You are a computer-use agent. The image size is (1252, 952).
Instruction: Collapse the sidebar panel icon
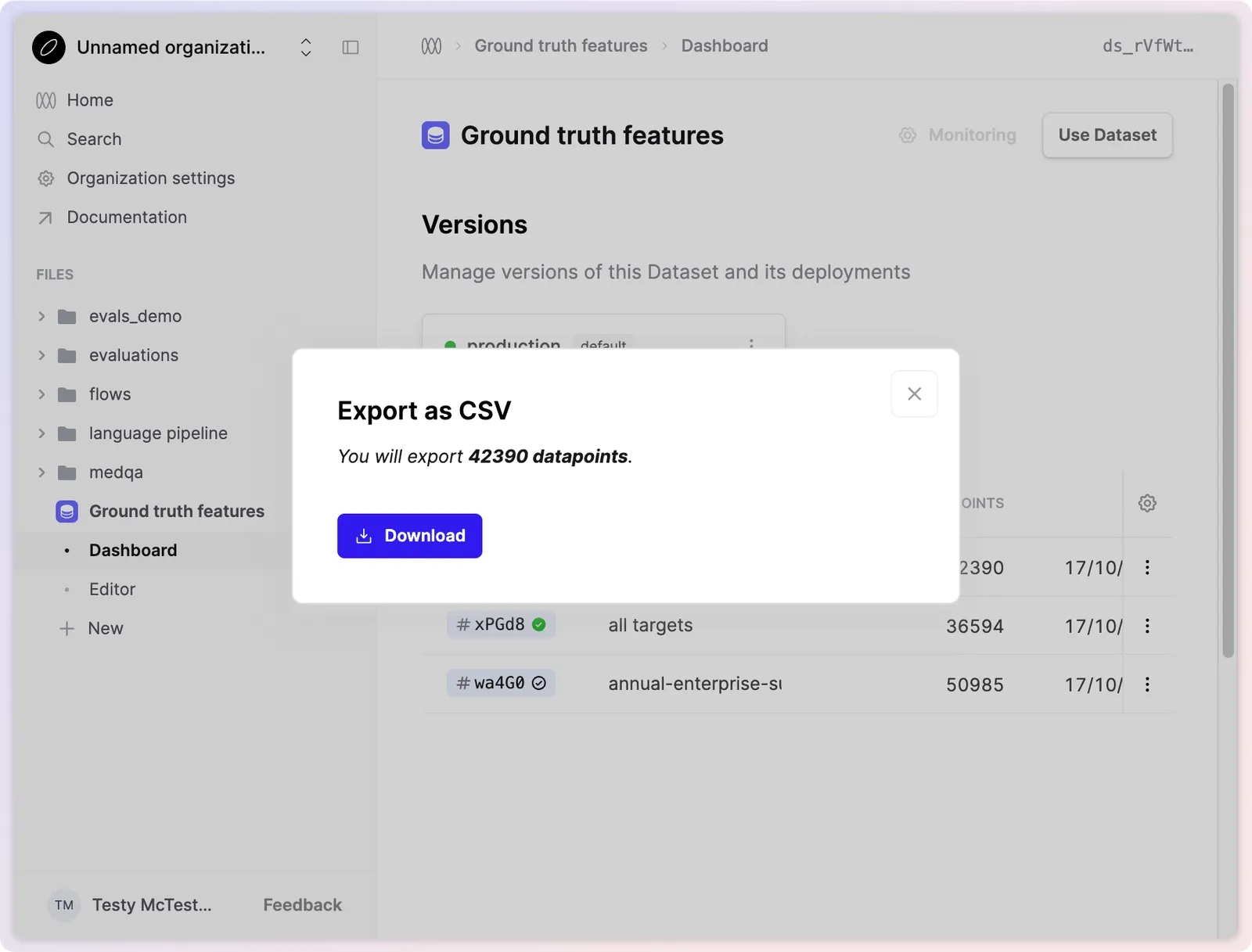click(x=351, y=48)
